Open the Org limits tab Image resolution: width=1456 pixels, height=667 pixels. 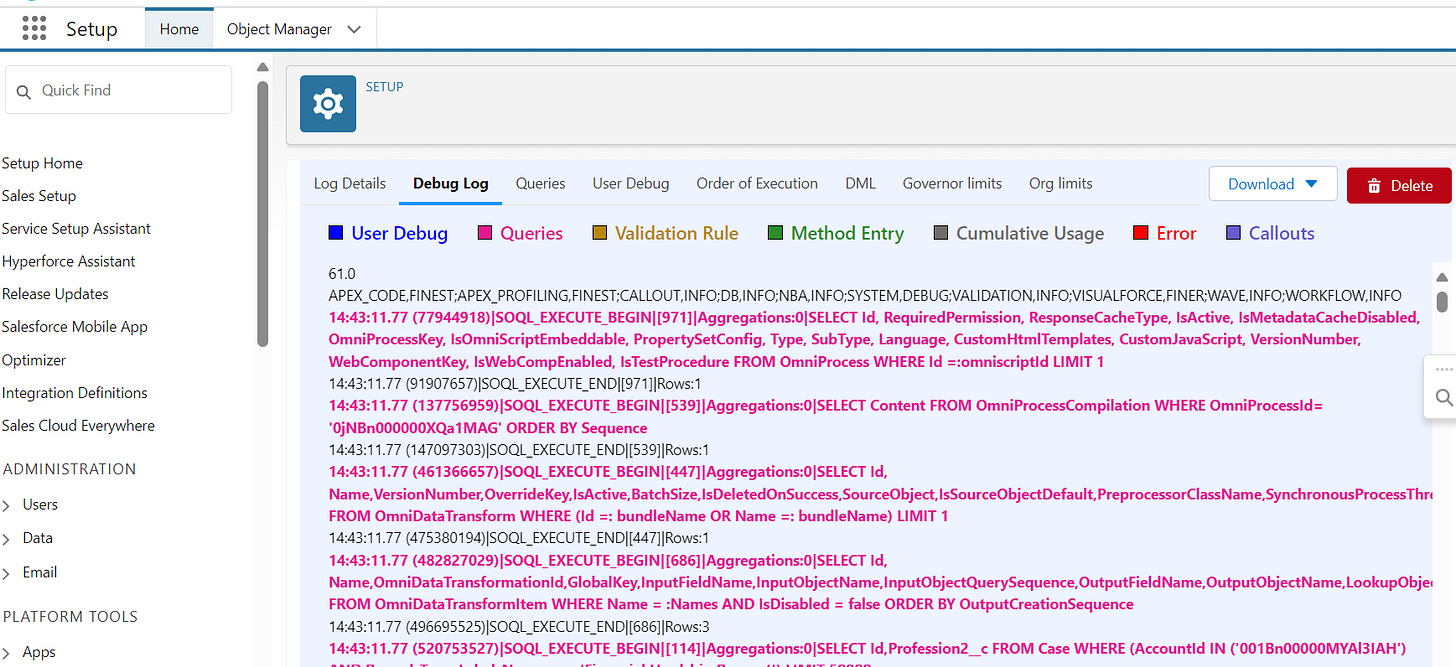[x=1061, y=184]
